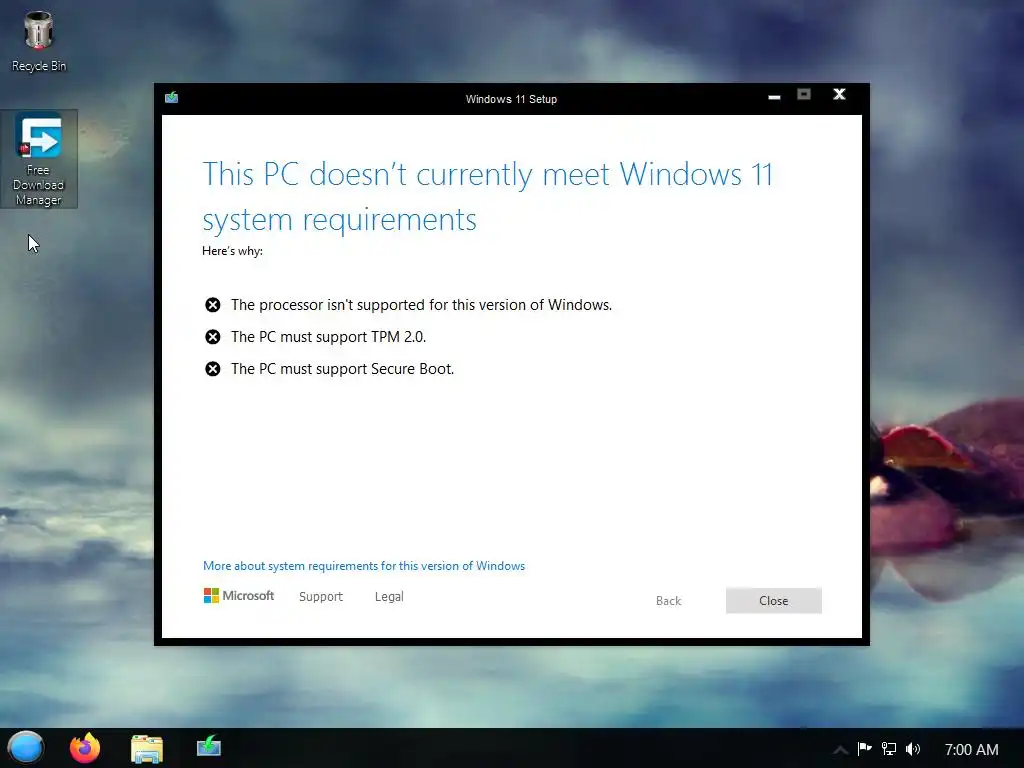The height and width of the screenshot is (768, 1024).
Task: Open the Support link
Action: pos(321,596)
